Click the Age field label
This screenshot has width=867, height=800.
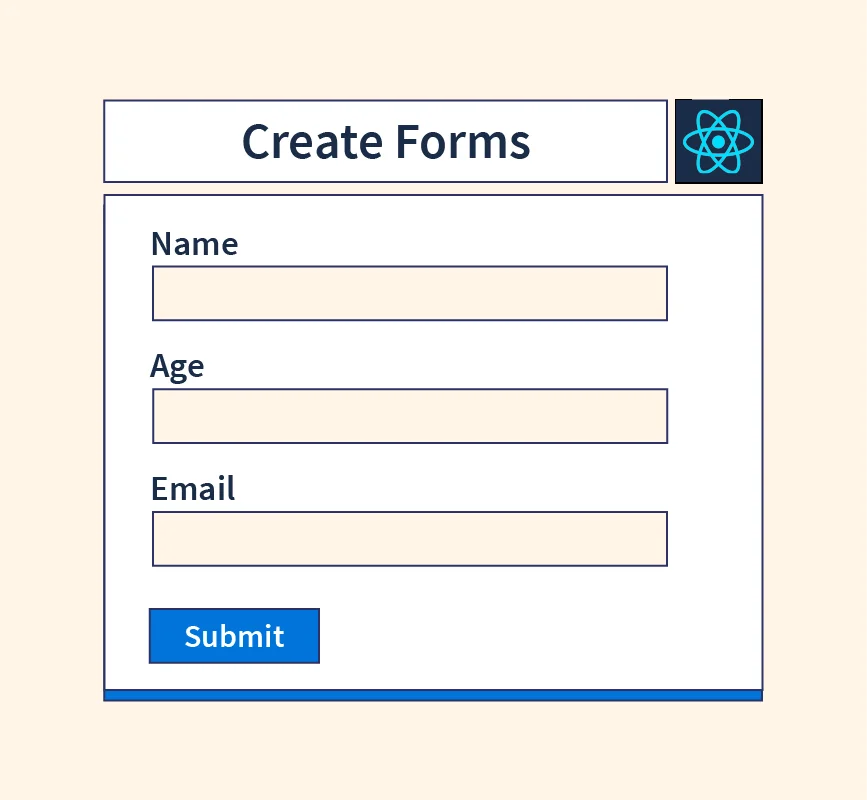(x=177, y=367)
